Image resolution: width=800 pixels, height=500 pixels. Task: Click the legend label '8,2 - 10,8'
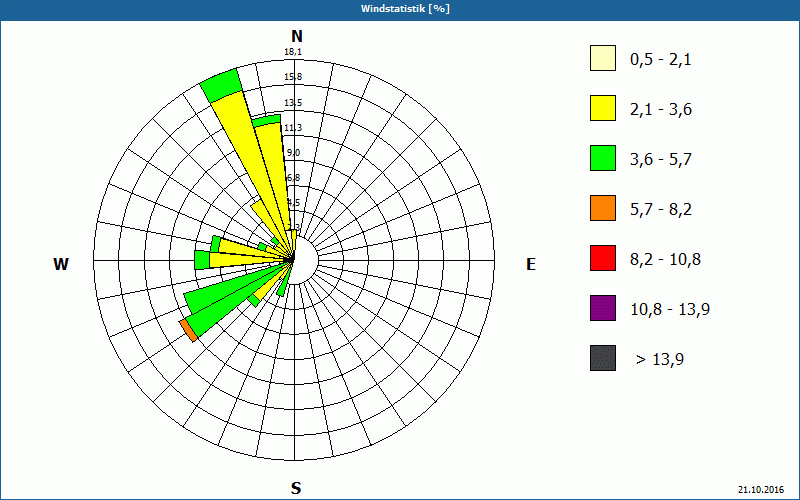pos(665,260)
